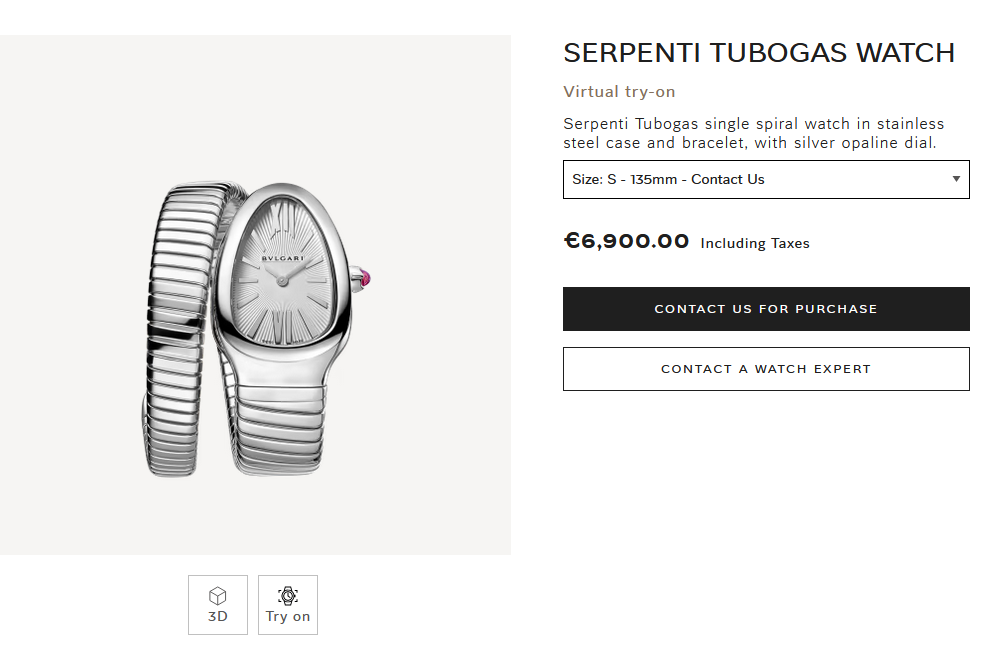Screen dimensions: 995x671
Task: Click the Including Taxes label
Action: (x=755, y=243)
